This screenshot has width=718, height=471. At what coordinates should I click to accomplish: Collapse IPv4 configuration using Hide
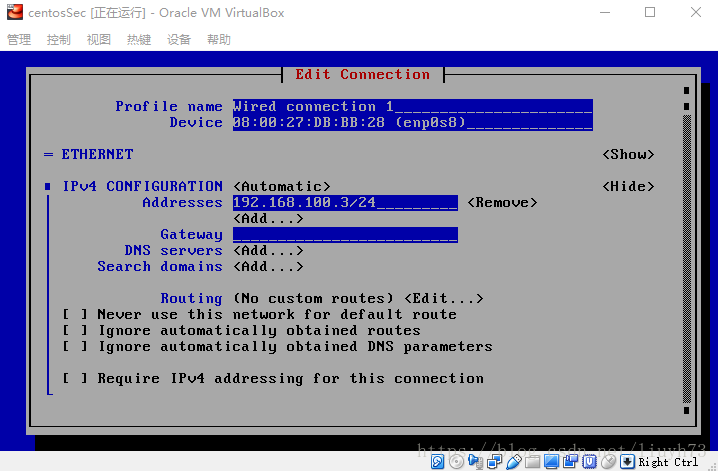pyautogui.click(x=628, y=187)
